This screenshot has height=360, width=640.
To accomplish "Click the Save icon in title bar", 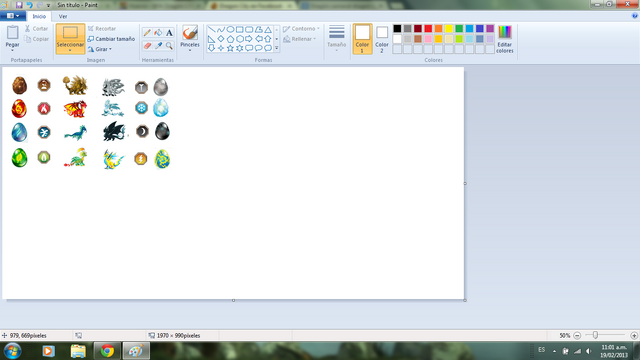I will click(x=19, y=5).
